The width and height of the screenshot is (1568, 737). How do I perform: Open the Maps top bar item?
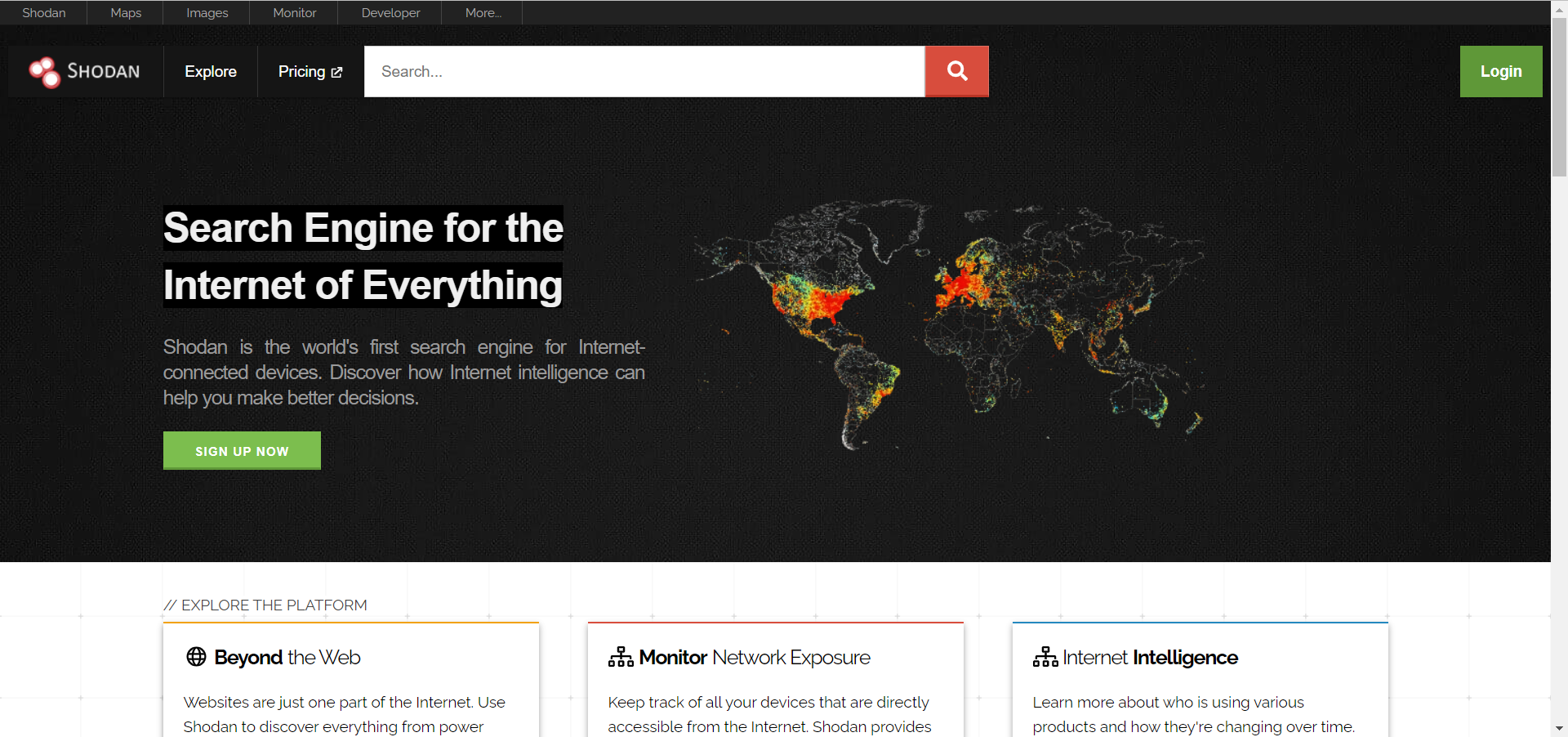click(x=126, y=13)
